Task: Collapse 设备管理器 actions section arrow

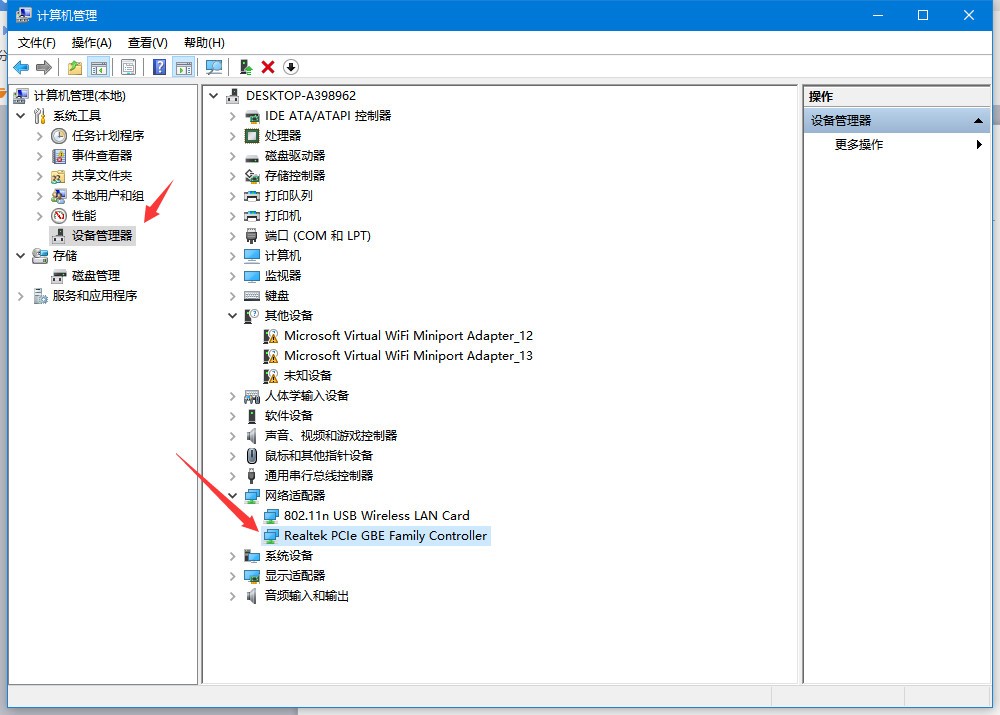Action: pyautogui.click(x=978, y=121)
